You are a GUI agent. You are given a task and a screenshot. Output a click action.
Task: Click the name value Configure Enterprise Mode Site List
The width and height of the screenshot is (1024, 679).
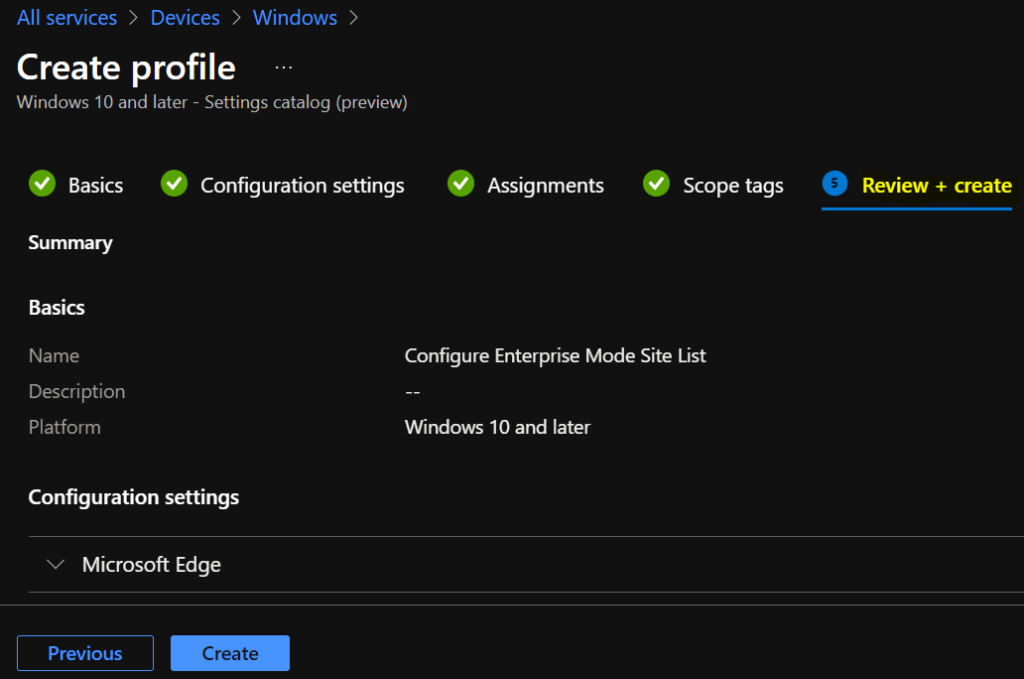tap(555, 356)
